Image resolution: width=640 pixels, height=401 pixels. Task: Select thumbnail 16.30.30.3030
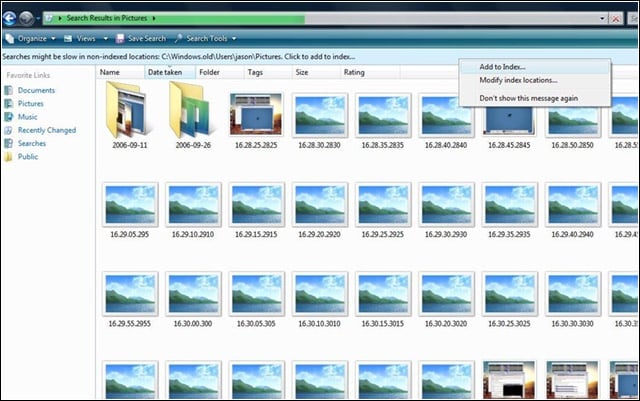point(573,294)
